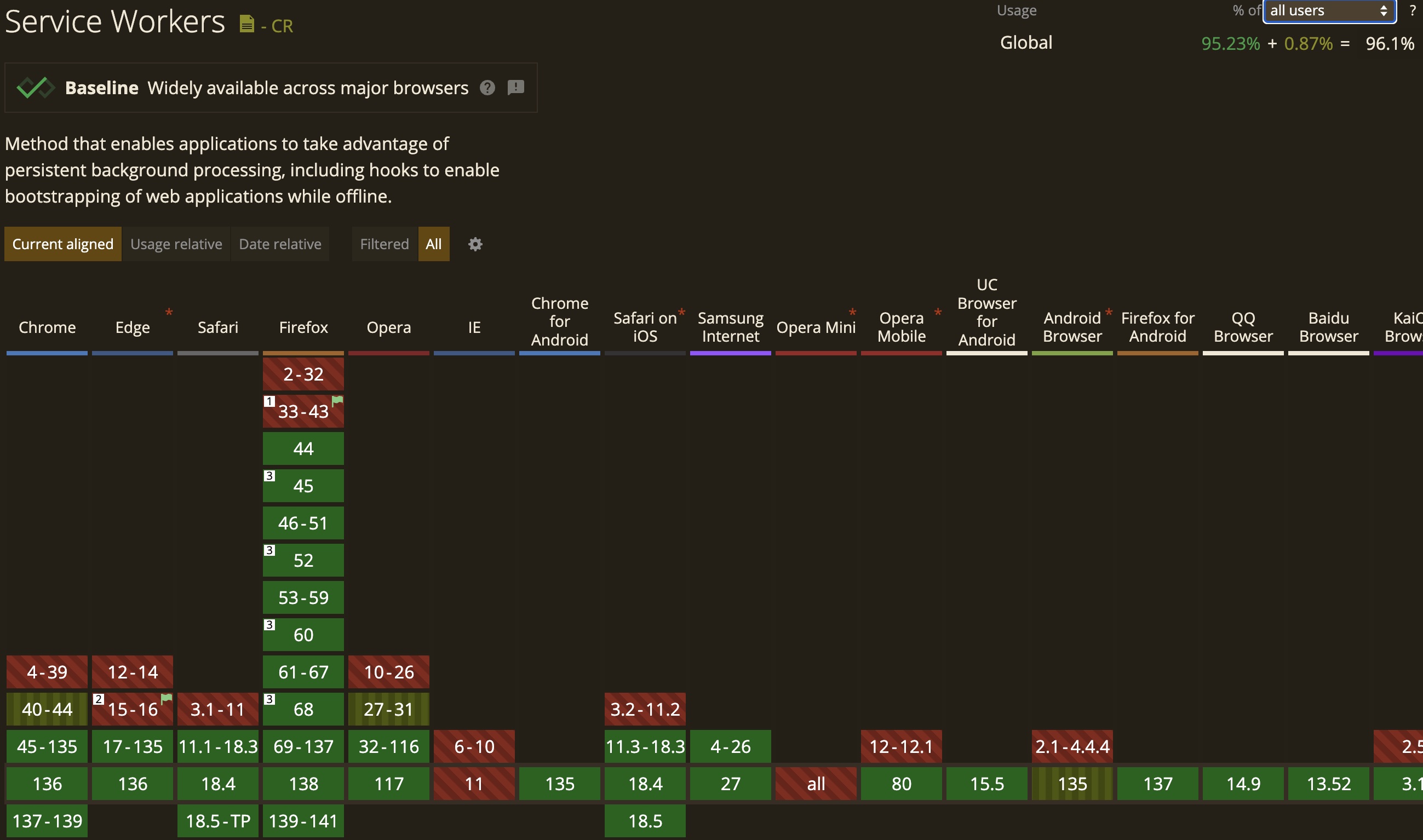Click the Baseline green checkmark icon
Viewport: 1423px width, 840px height.
tap(36, 88)
